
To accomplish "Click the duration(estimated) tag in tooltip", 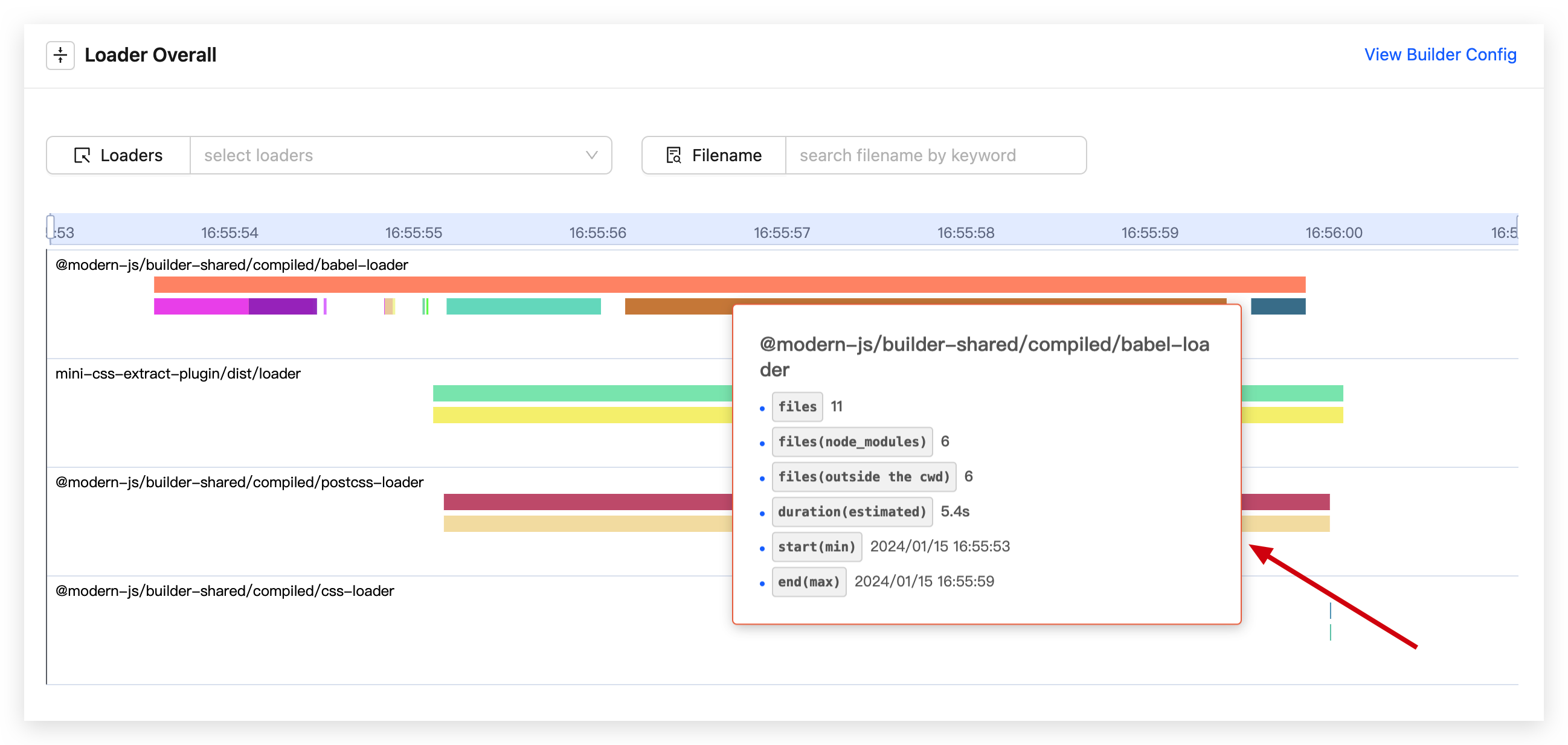I will click(852, 512).
